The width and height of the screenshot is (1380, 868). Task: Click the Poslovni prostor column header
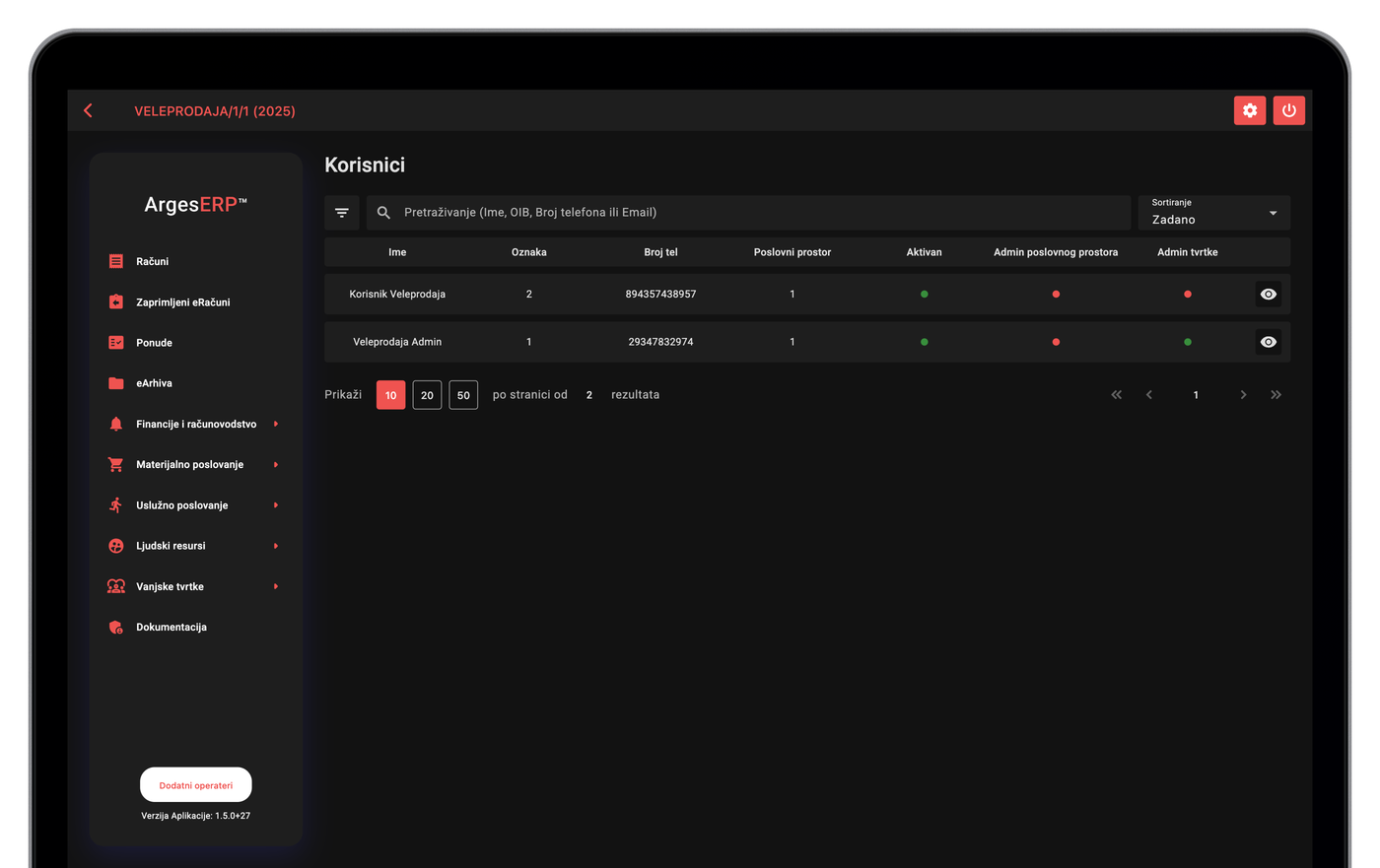tap(793, 252)
